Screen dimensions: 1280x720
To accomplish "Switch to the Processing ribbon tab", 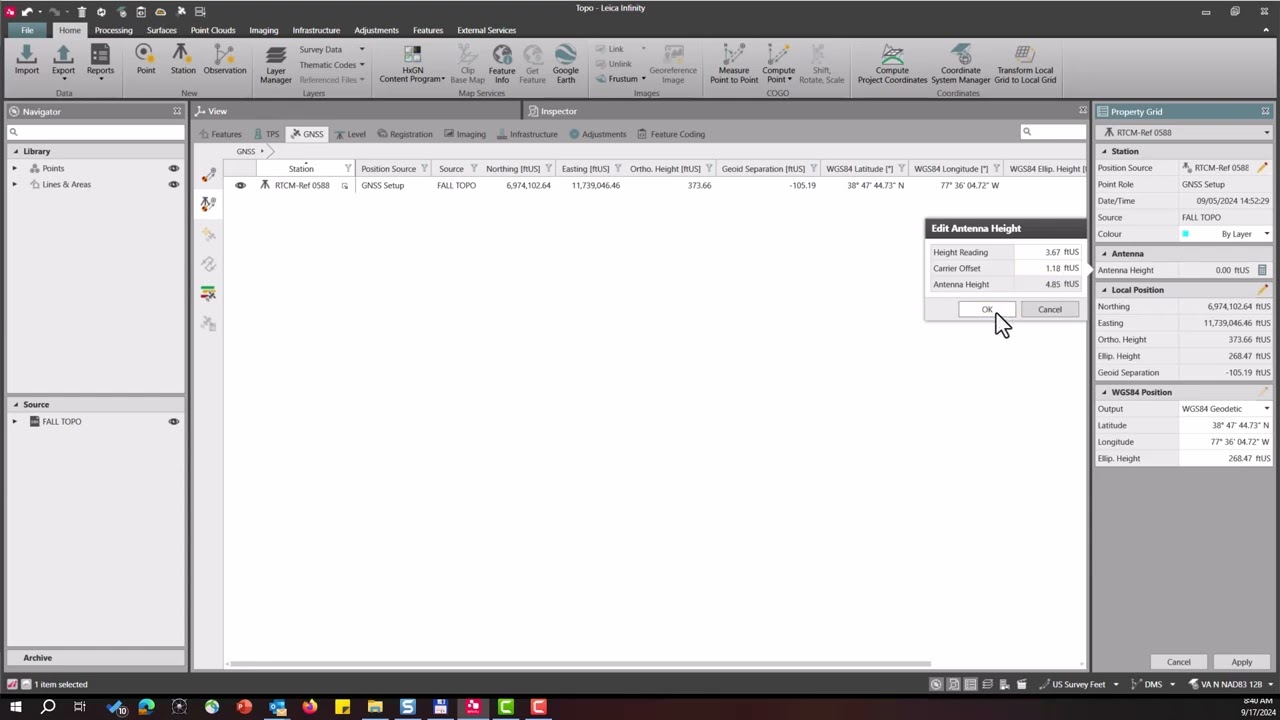I will click(x=113, y=30).
